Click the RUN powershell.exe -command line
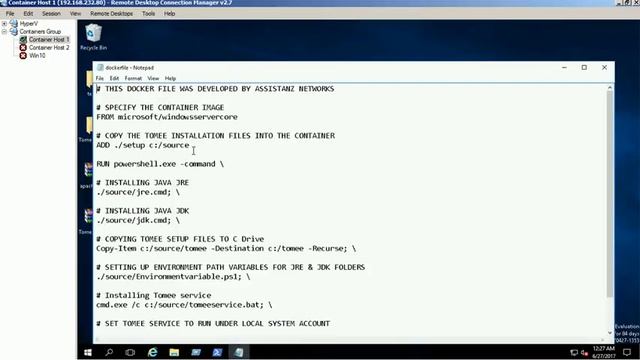Screen dimensions: 640x360 160,164
